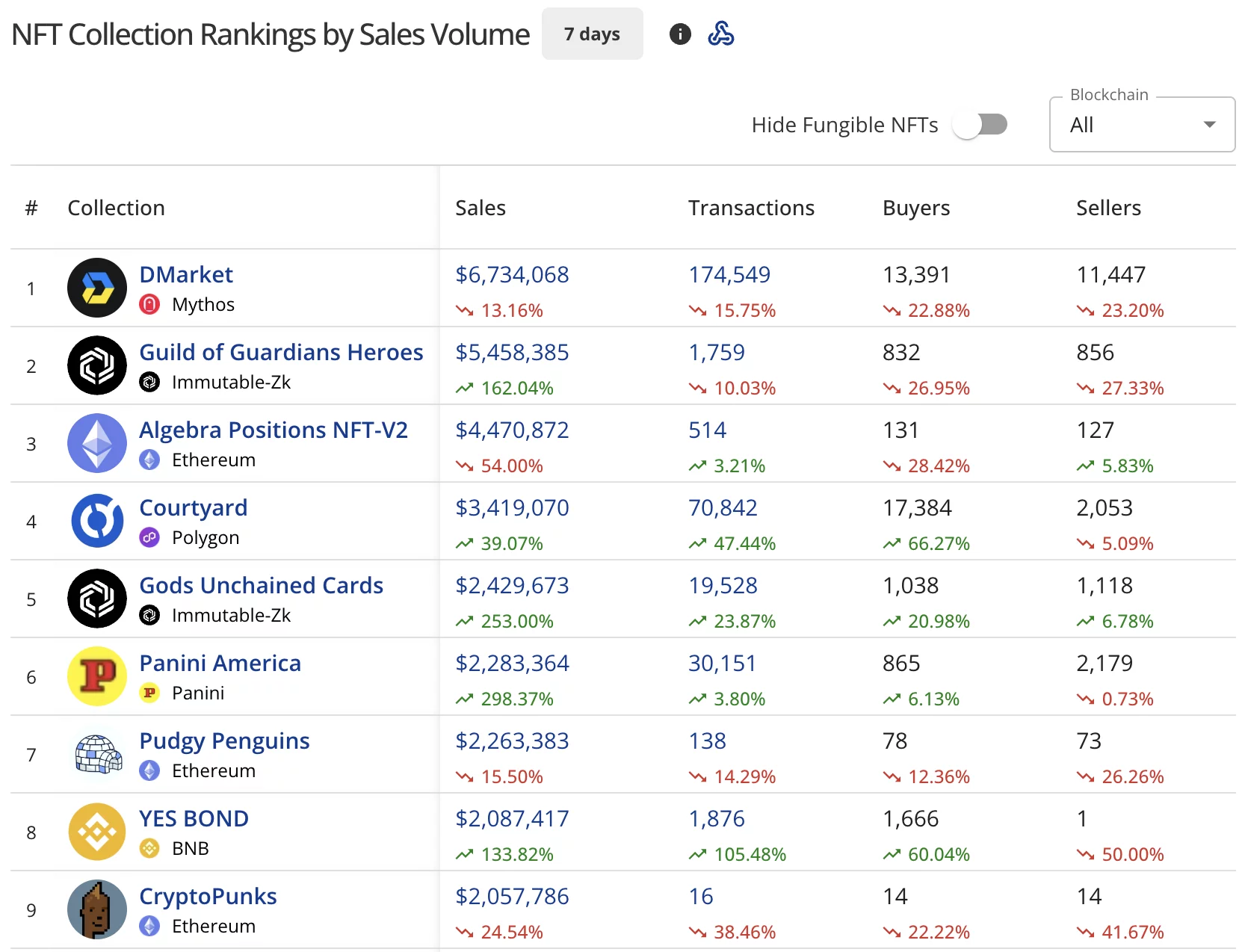The image size is (1242, 952).
Task: Click the Polygon icon beneath Courtyard
Action: [149, 537]
